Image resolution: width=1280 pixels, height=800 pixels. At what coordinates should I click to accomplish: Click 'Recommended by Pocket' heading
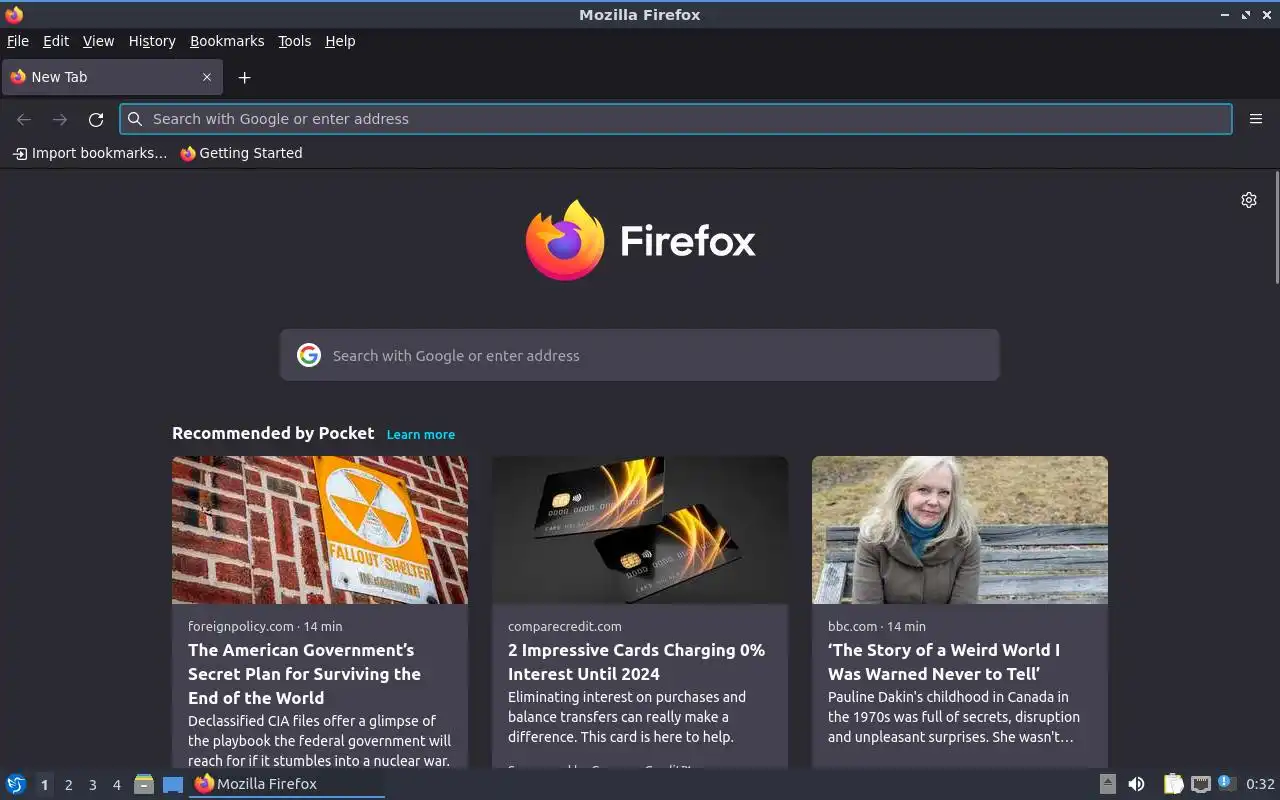[x=273, y=433]
